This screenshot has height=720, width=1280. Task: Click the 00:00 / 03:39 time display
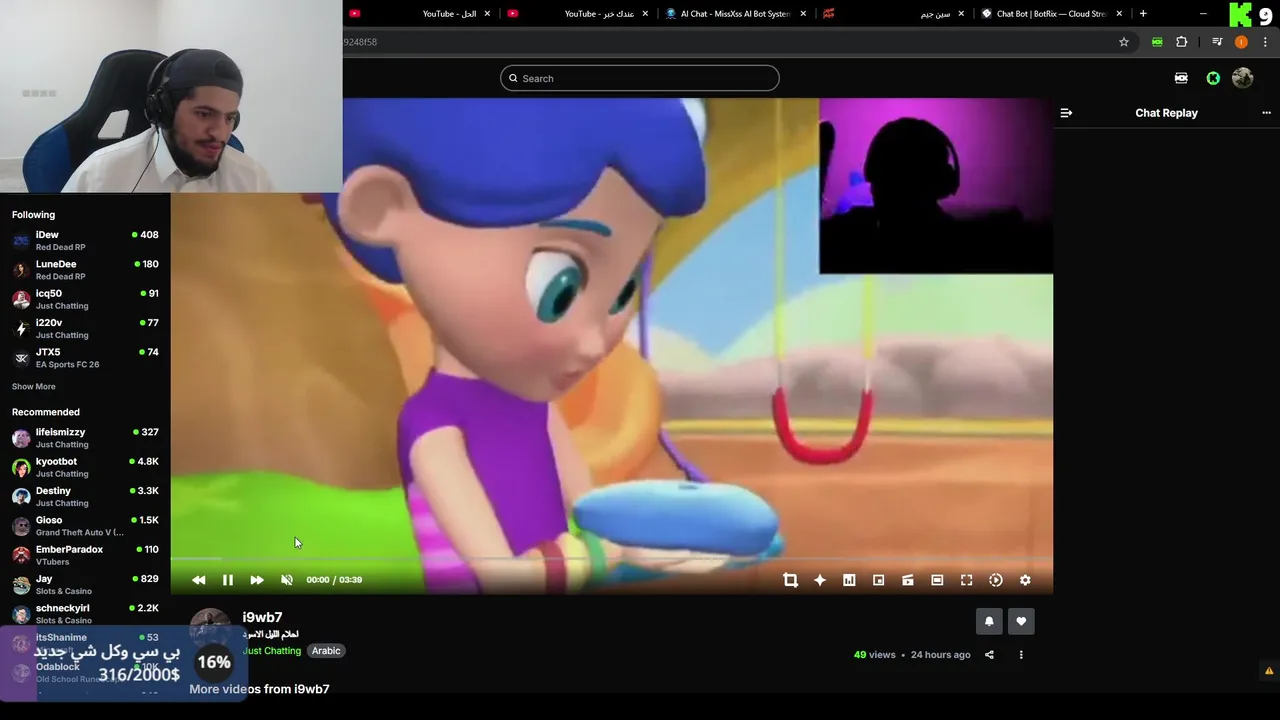click(x=334, y=580)
